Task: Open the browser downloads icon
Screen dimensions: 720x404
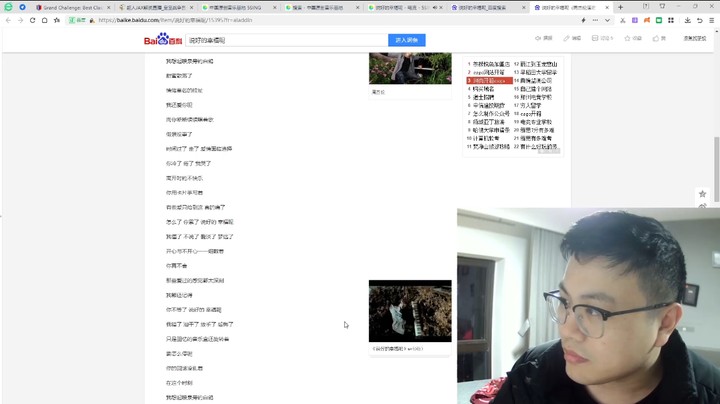Action: coord(687,20)
